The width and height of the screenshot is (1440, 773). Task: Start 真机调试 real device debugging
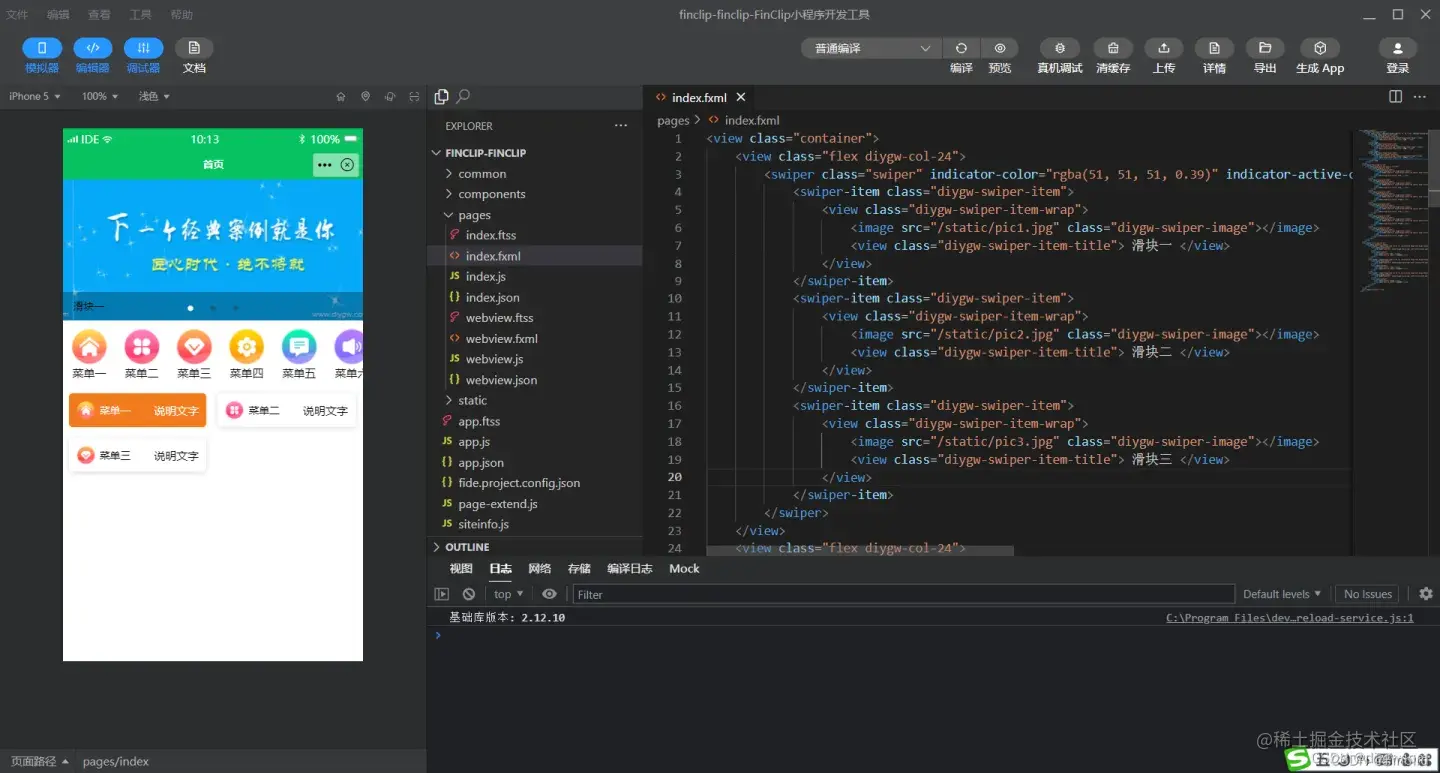1060,48
